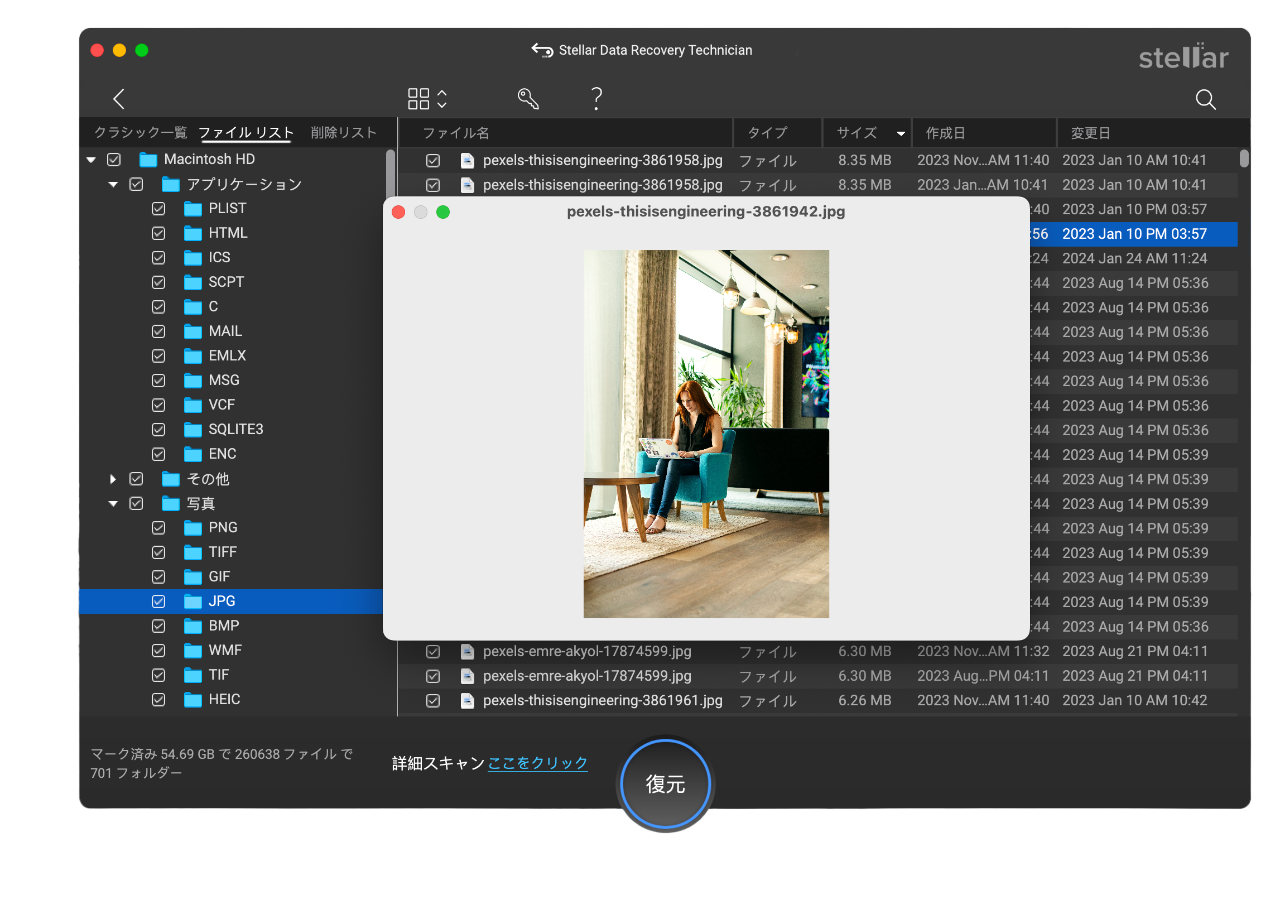Click the preview photo of woman with laptop
Image resolution: width=1280 pixels, height=898 pixels.
tap(706, 434)
